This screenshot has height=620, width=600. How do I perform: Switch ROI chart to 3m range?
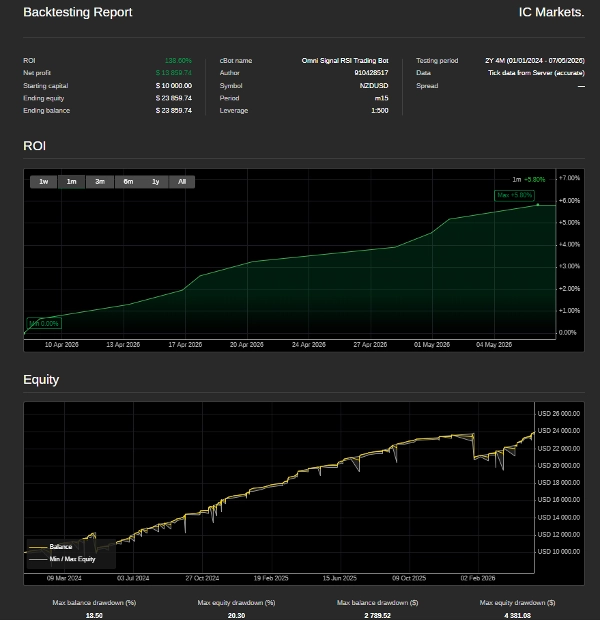(100, 182)
